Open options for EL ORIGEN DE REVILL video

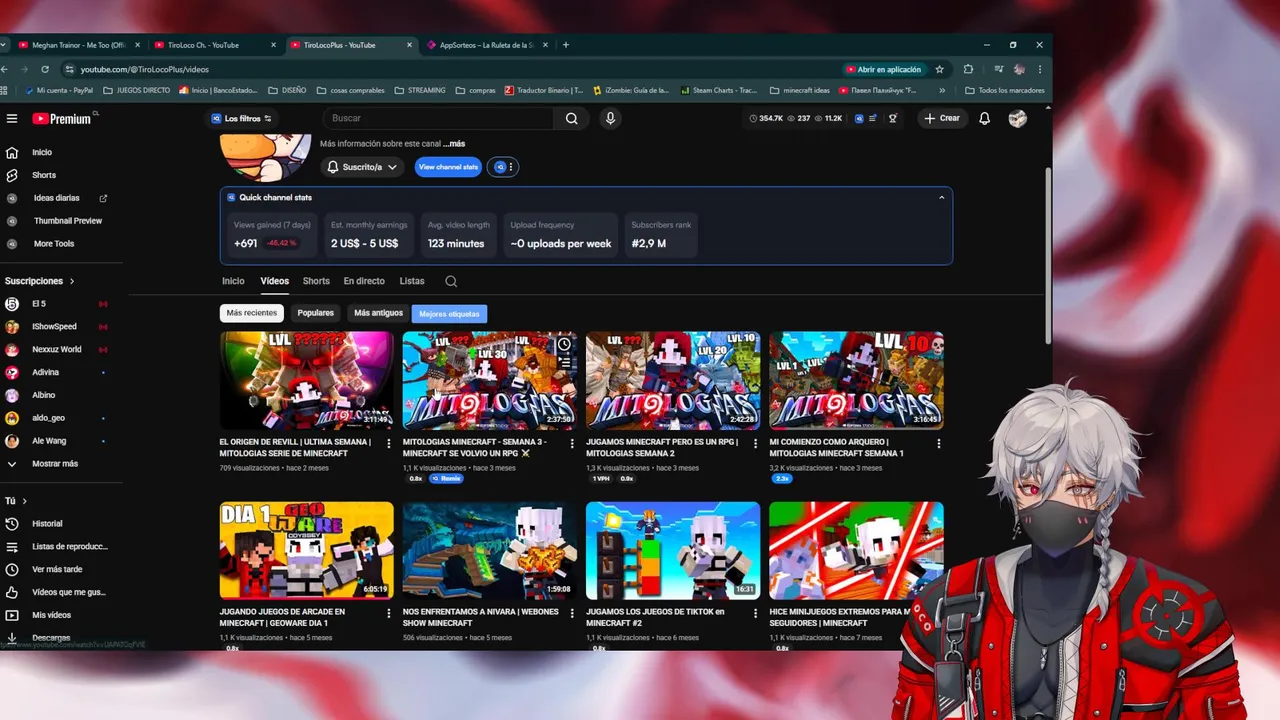(389, 443)
